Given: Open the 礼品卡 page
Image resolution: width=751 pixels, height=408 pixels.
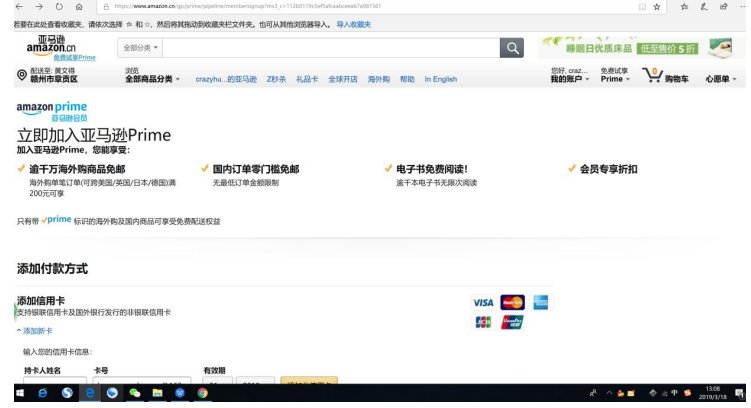Looking at the screenshot, I should (307, 79).
